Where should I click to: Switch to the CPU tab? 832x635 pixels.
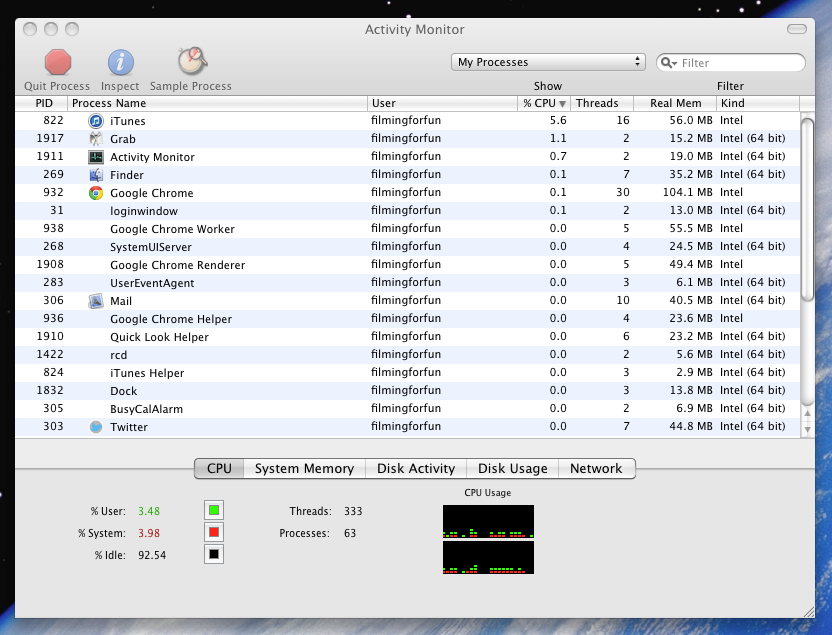[x=219, y=468]
